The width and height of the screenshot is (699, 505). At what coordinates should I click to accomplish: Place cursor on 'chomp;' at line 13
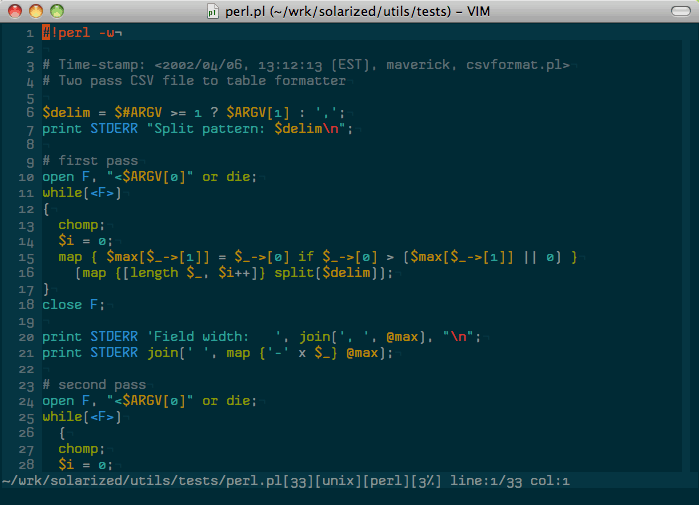coord(81,225)
